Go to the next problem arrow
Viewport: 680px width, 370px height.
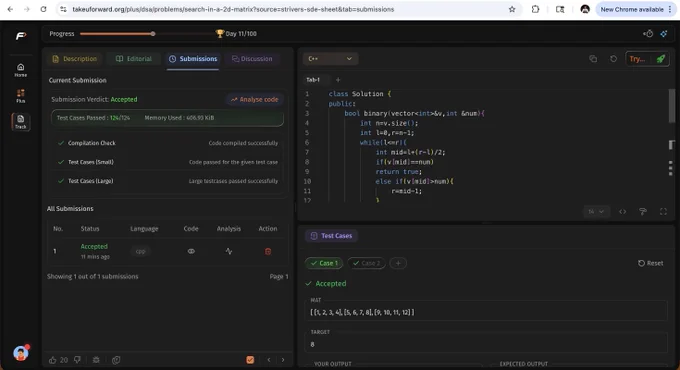(283, 360)
